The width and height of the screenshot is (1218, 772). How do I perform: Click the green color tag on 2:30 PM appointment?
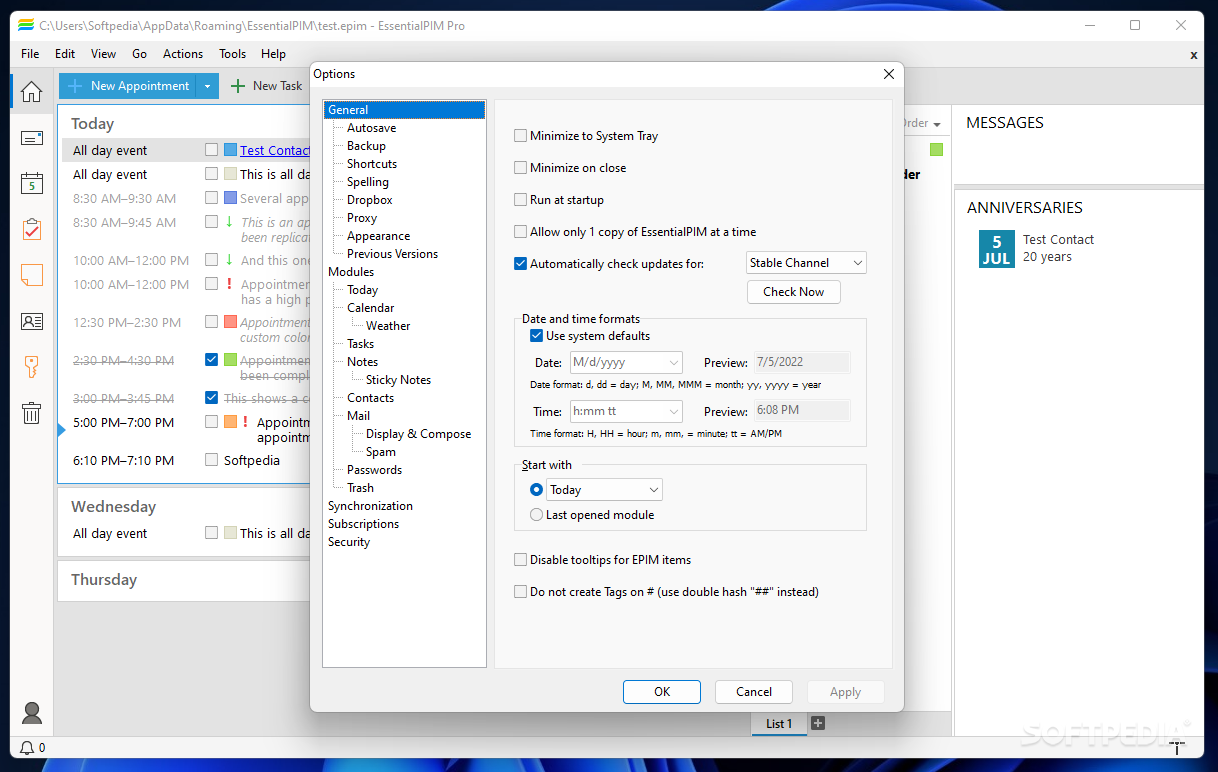pyautogui.click(x=231, y=360)
